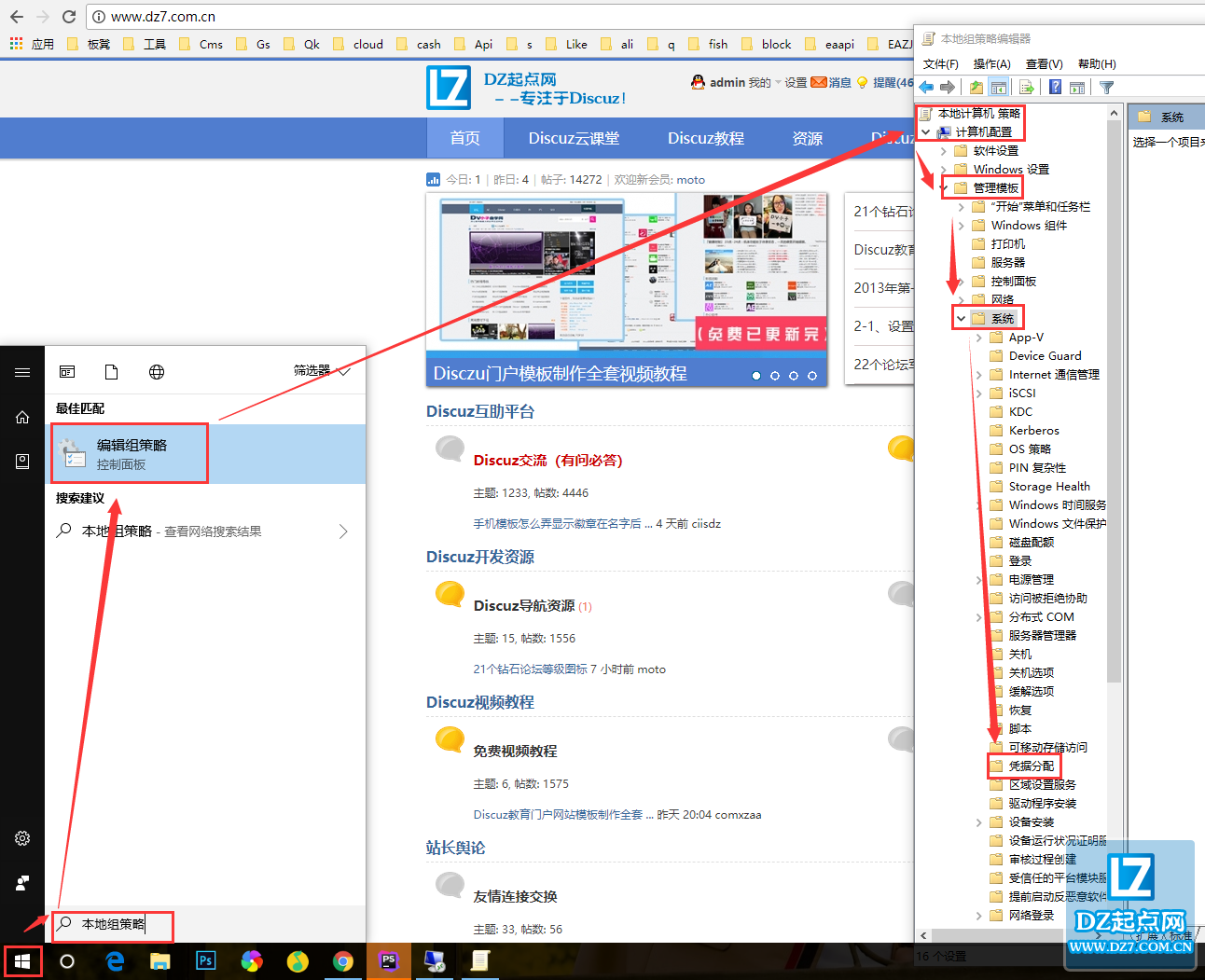The width and height of the screenshot is (1205, 980).
Task: Reload the page in the browser
Action: tap(69, 17)
